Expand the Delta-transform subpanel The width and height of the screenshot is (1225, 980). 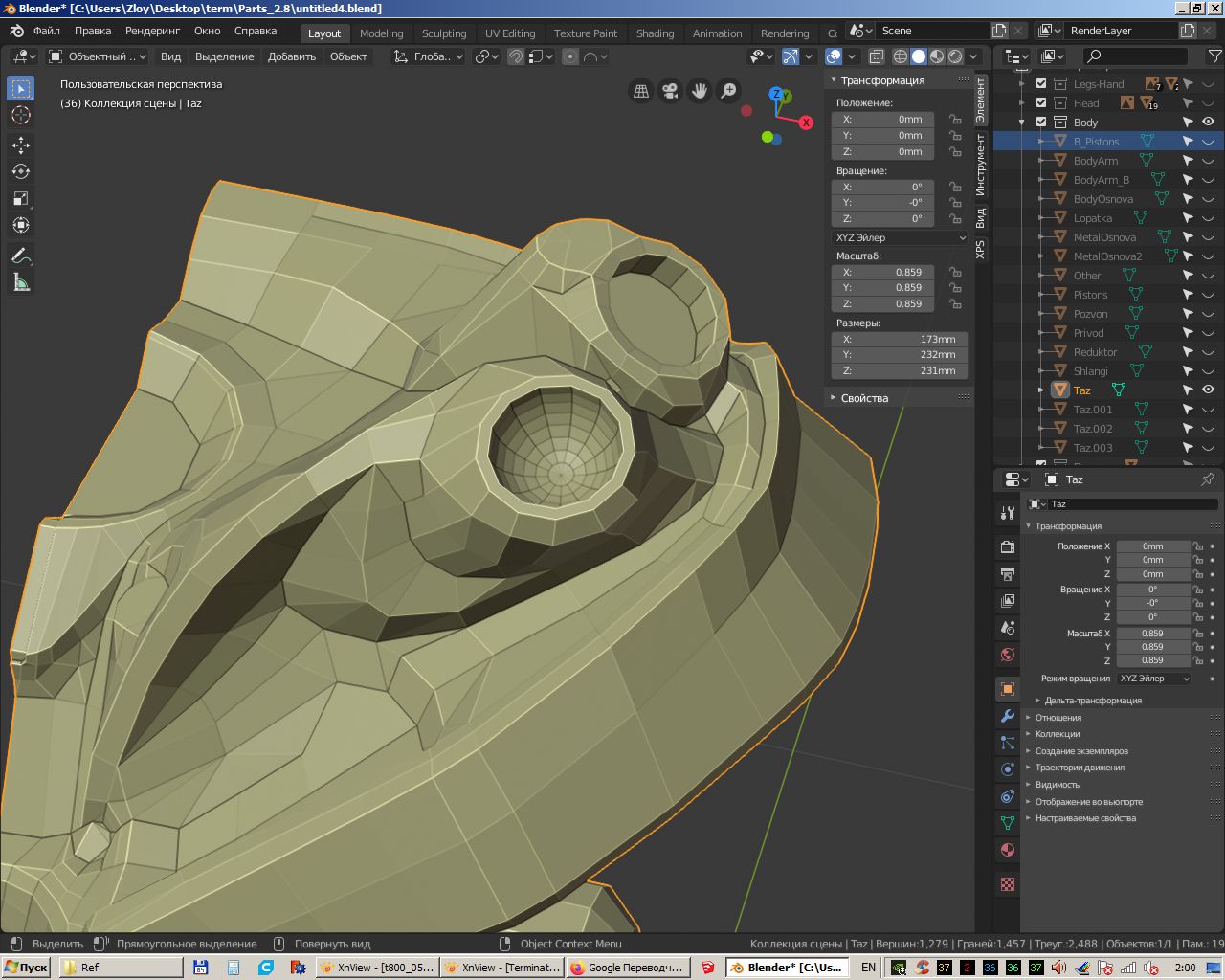(x=1093, y=701)
